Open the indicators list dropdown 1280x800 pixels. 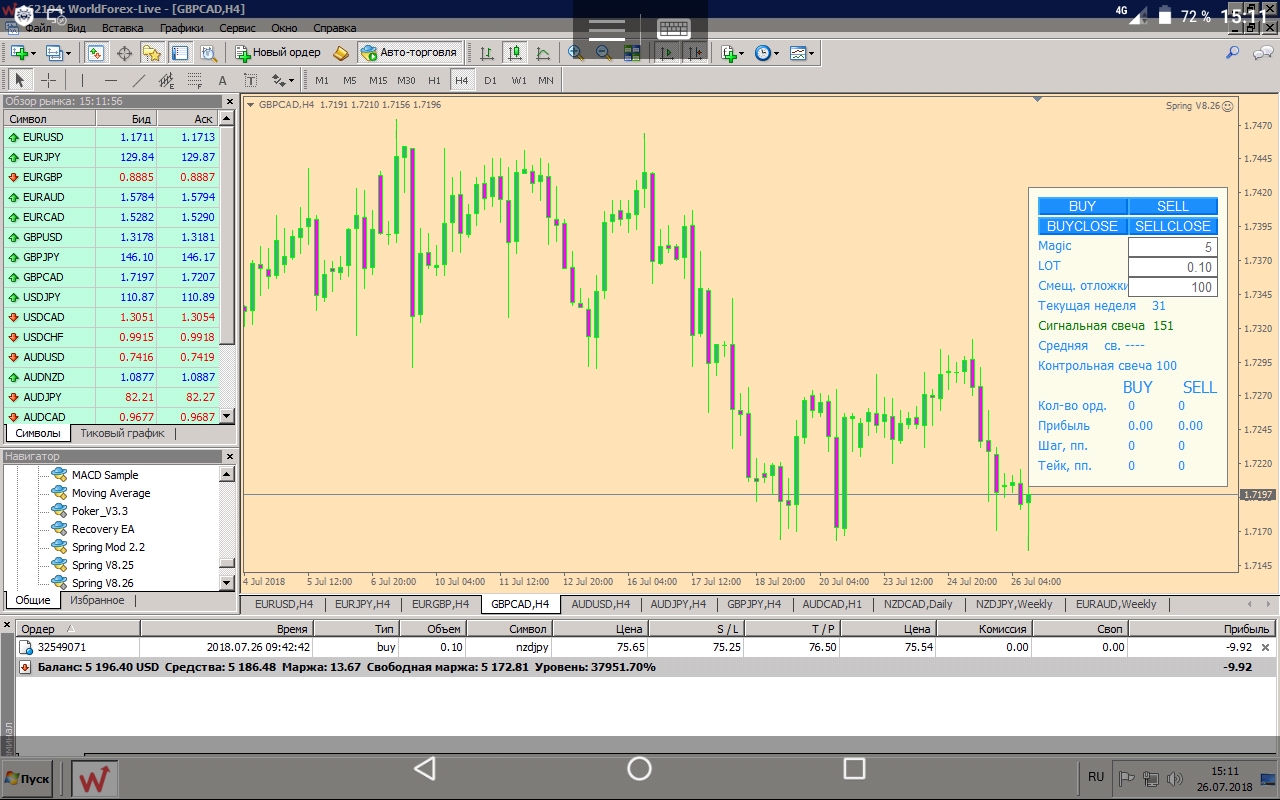coord(731,52)
